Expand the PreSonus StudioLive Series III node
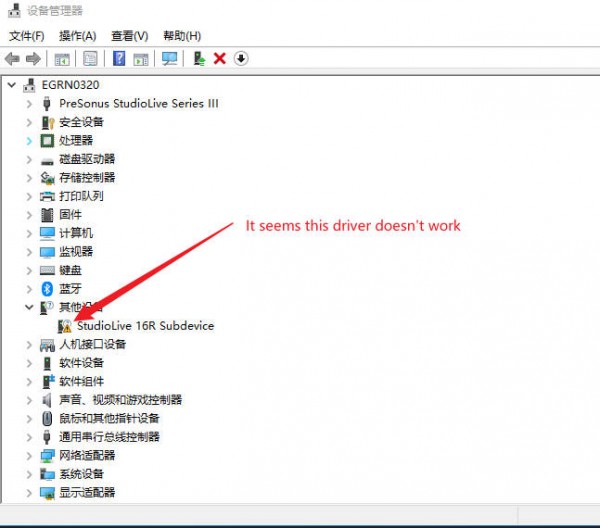 coord(30,103)
